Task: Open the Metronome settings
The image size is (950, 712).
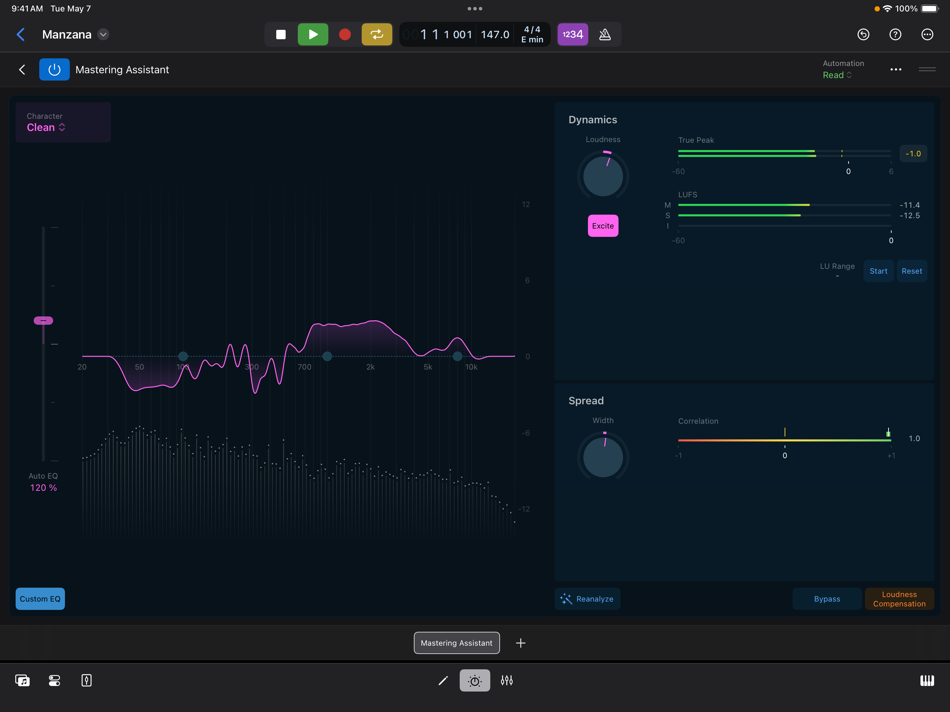Action: [x=605, y=33]
